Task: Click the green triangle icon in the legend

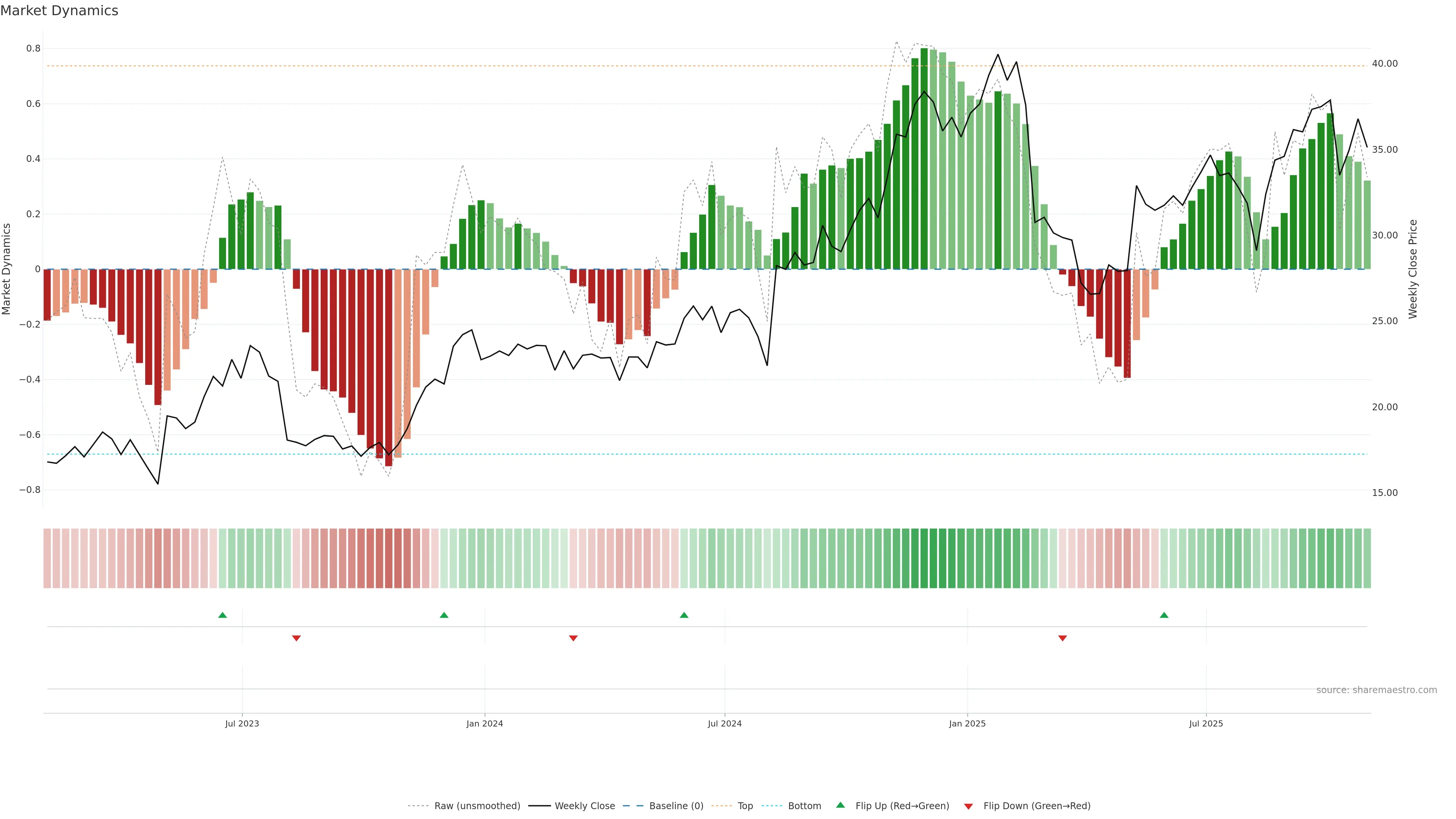Action: pos(841,805)
